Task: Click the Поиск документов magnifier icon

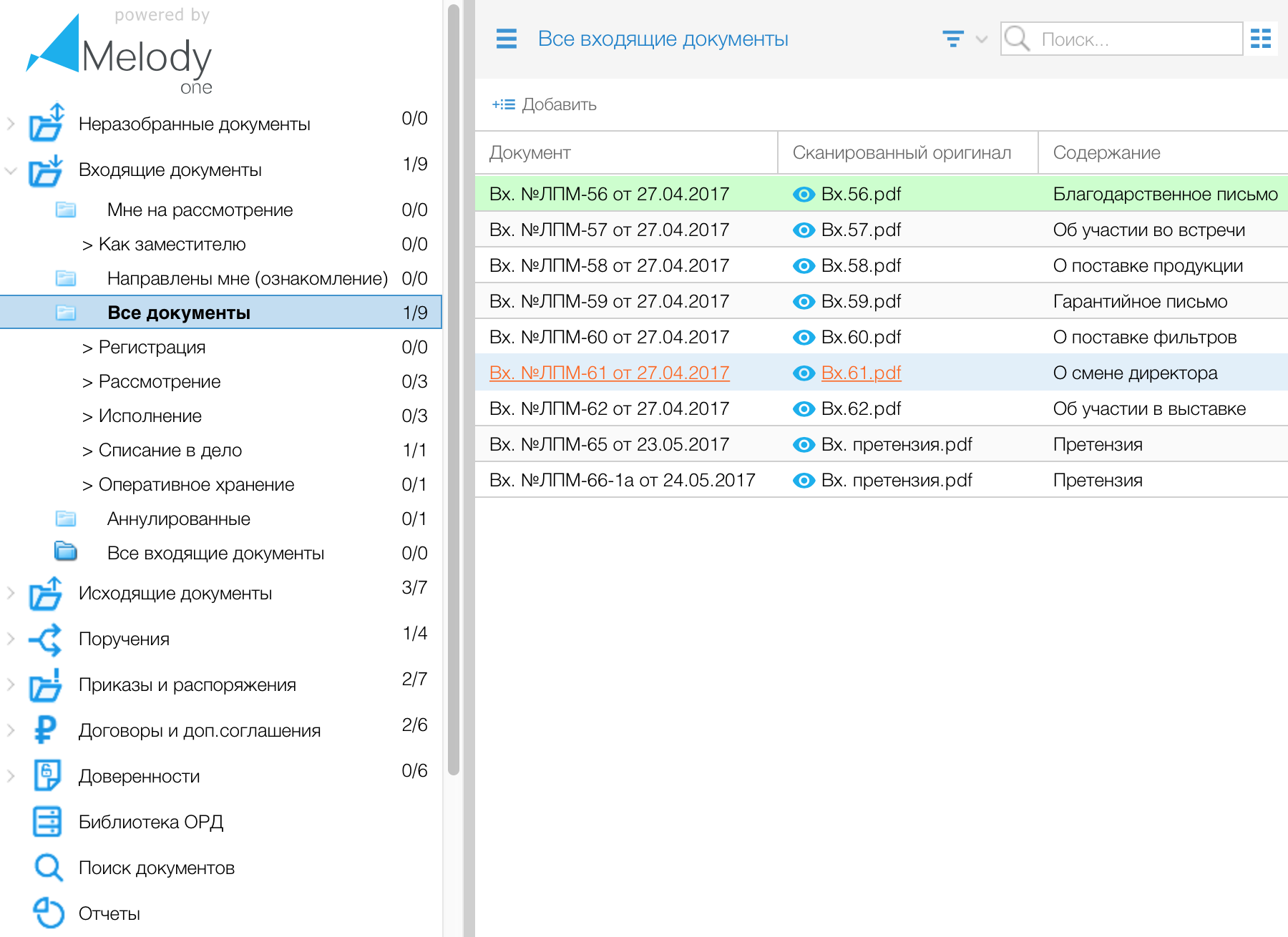Action: pos(49,868)
